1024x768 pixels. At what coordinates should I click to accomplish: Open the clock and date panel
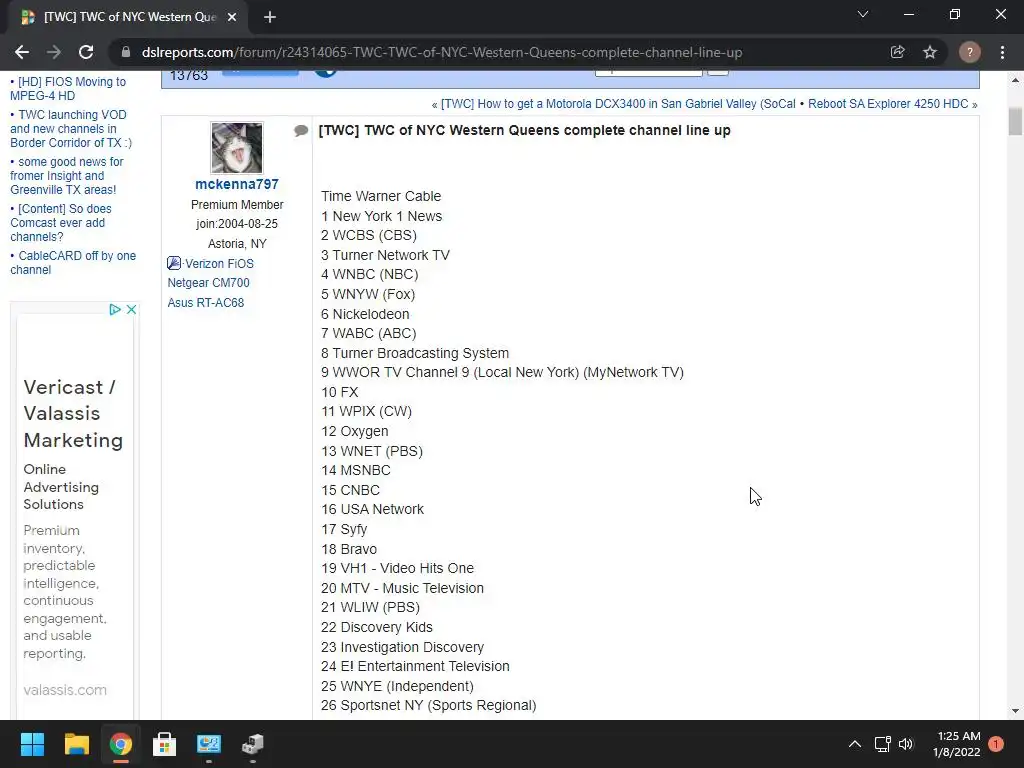(x=957, y=744)
